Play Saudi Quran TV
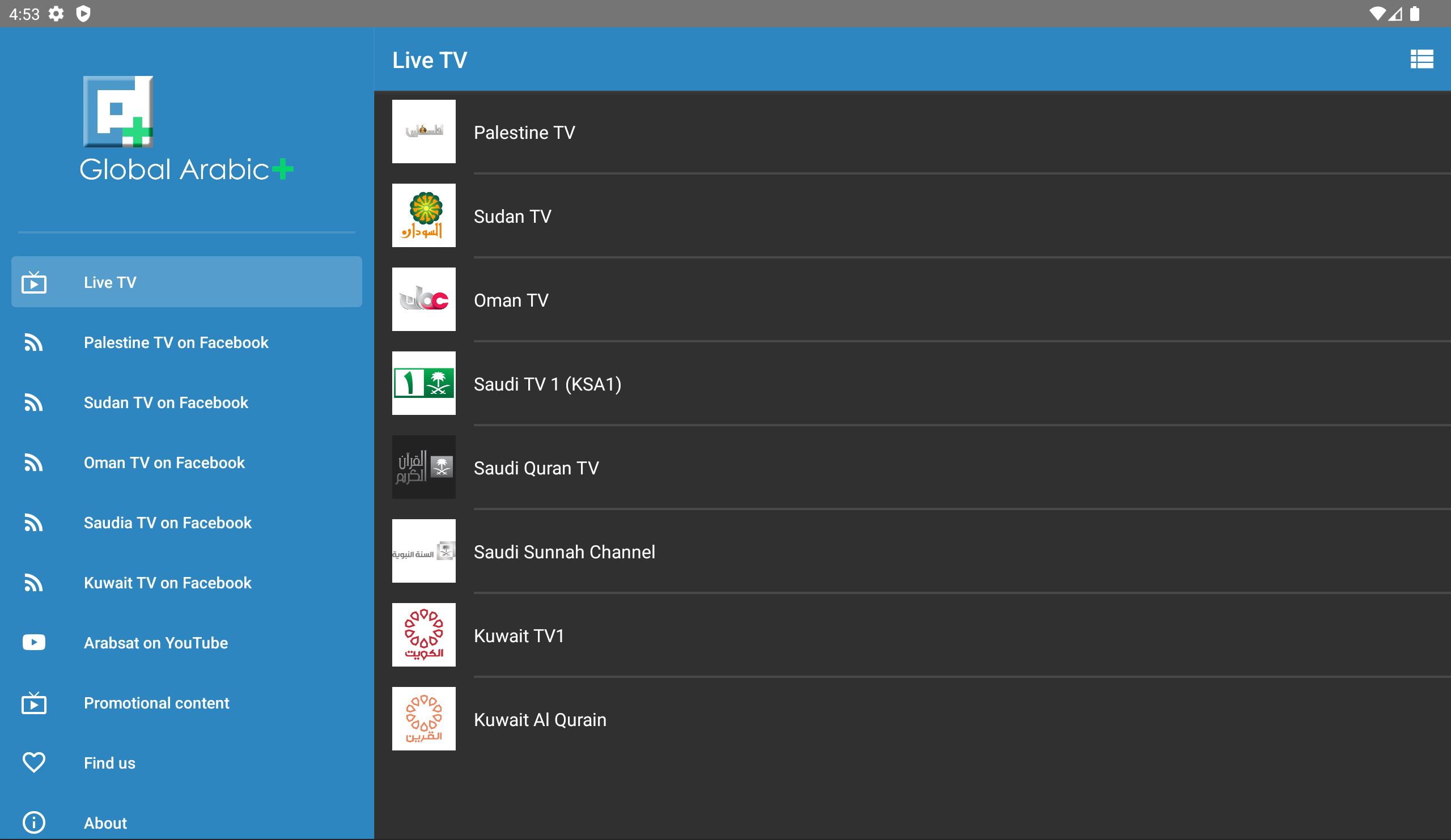This screenshot has width=1451, height=840. click(x=913, y=468)
